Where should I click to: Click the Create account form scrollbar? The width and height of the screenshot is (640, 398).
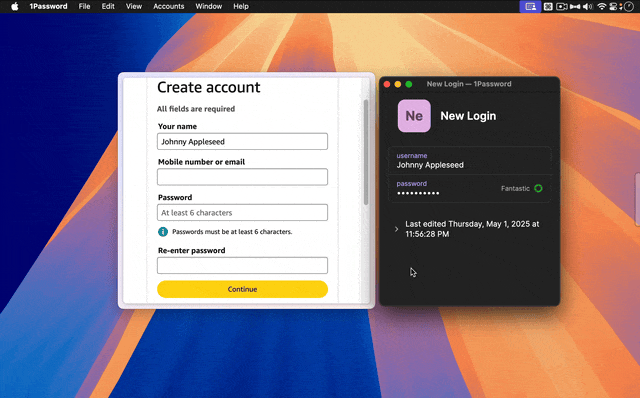click(366, 152)
